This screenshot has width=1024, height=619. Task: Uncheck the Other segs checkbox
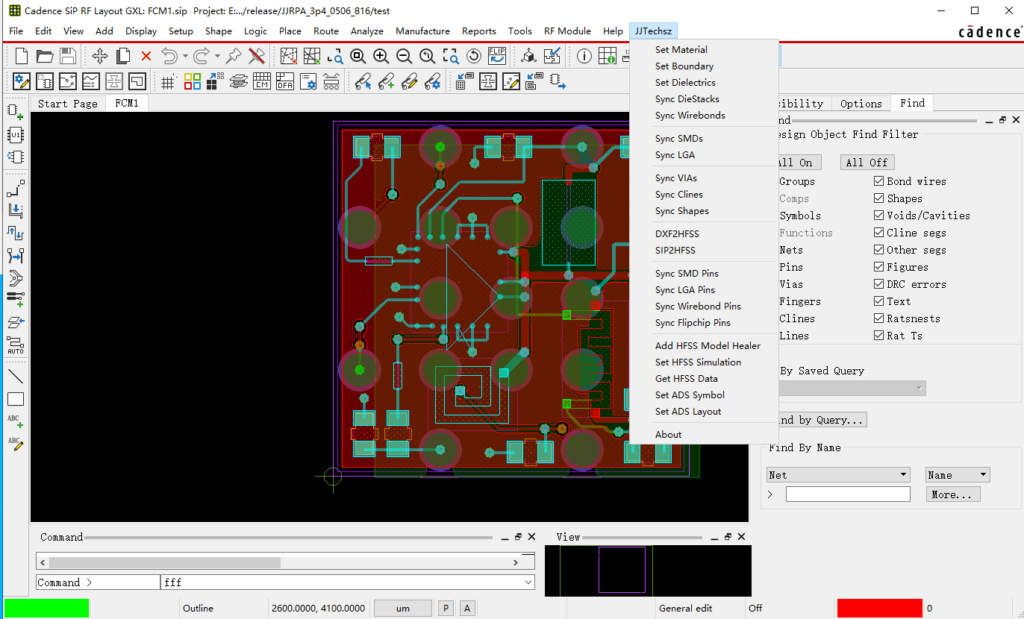pyautogui.click(x=879, y=249)
